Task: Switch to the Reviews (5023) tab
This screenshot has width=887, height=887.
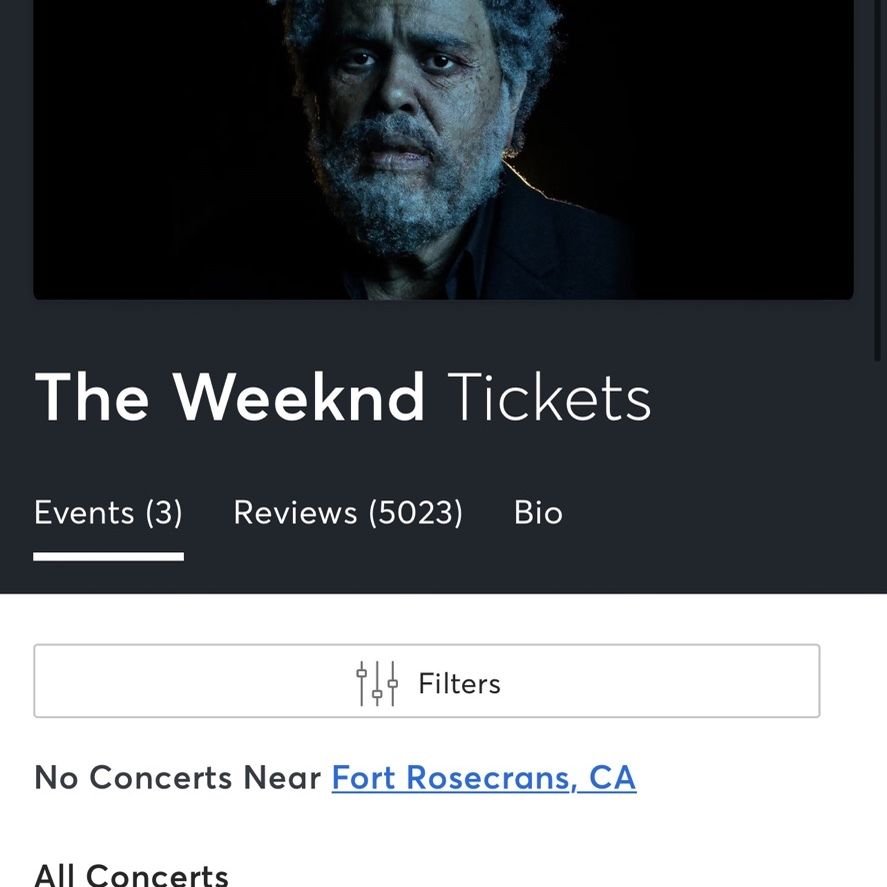Action: 348,513
